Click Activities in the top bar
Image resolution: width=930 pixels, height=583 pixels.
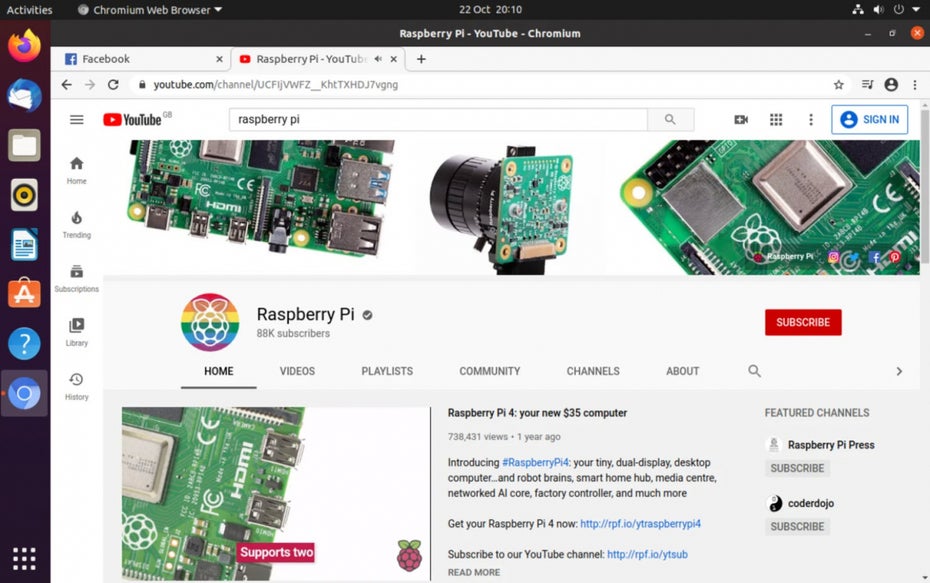(29, 9)
